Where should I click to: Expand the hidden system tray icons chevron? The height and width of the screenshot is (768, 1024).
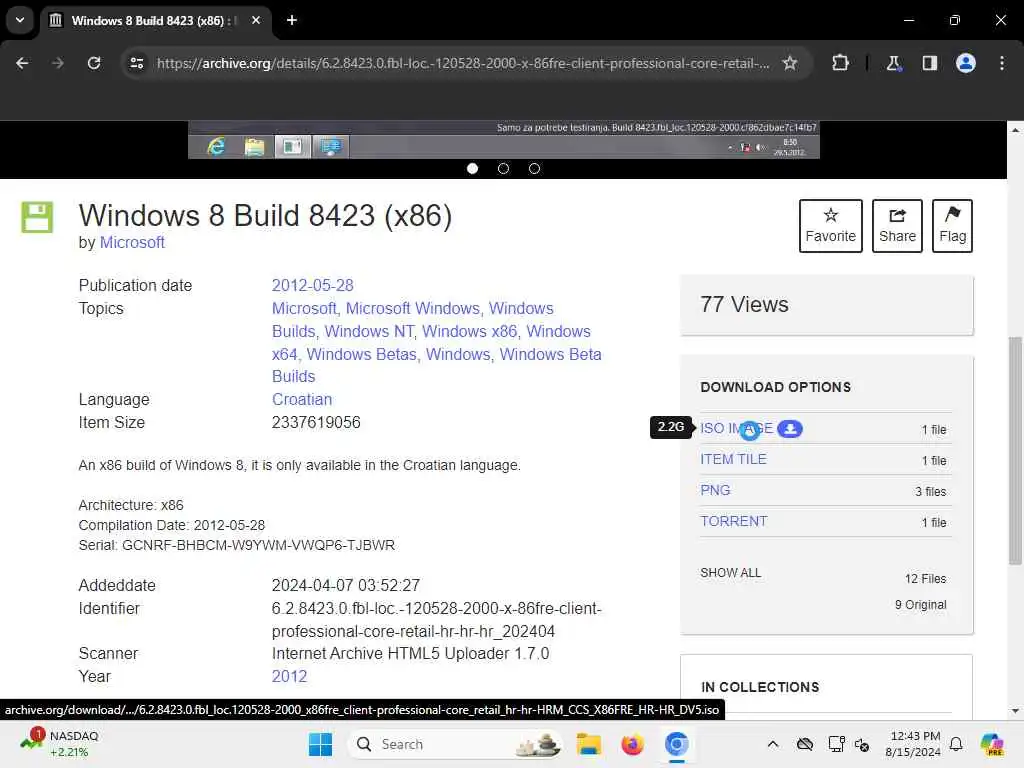773,744
